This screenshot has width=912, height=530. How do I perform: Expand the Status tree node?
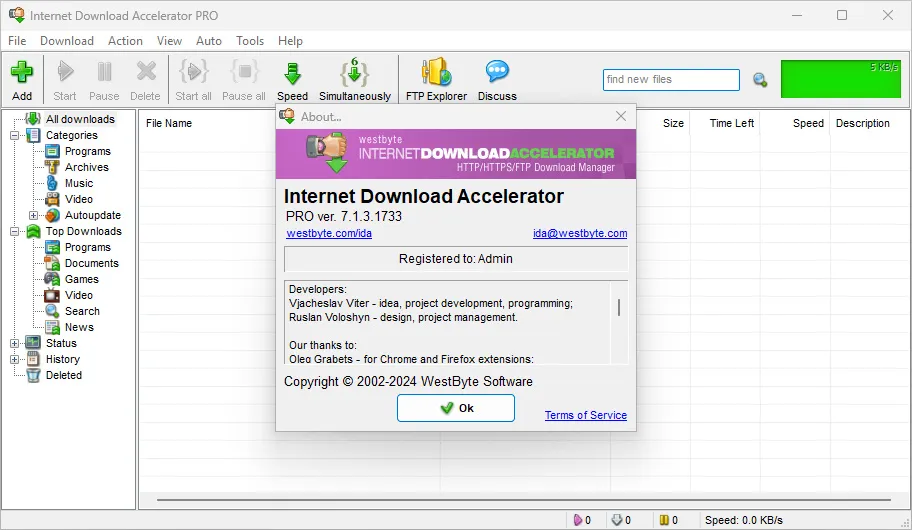(15, 343)
